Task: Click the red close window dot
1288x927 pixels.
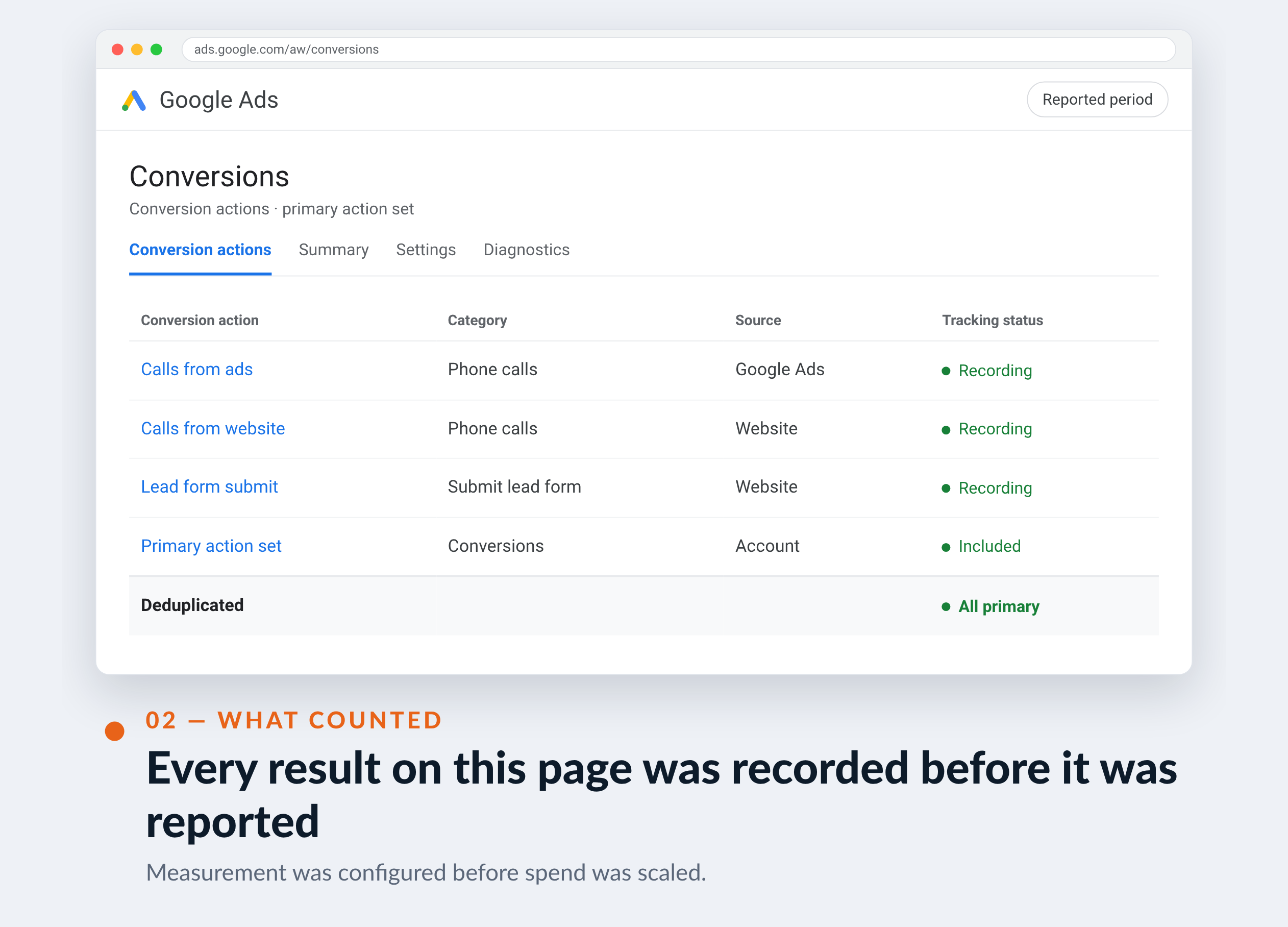Action: coord(117,50)
